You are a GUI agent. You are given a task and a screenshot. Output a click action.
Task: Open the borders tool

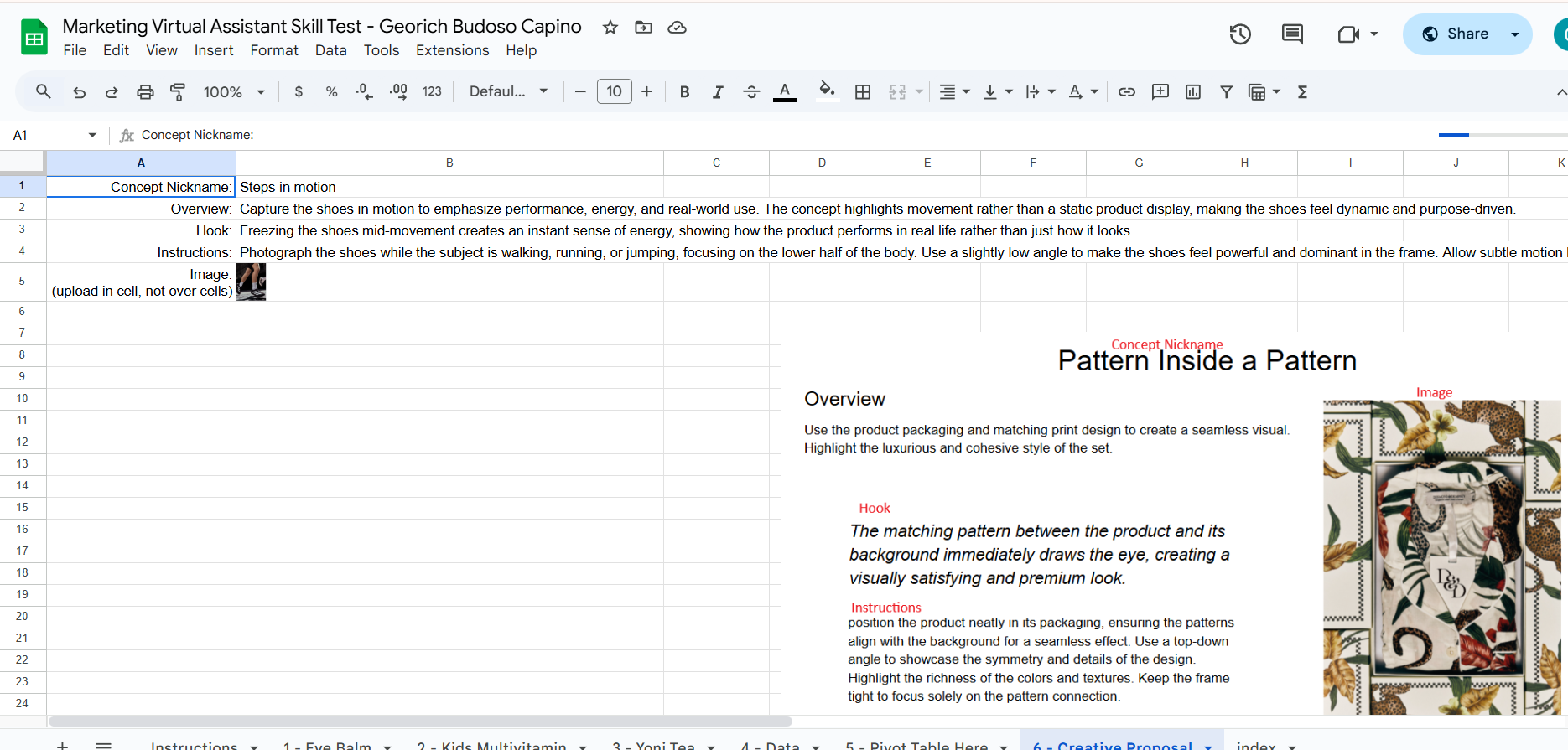[862, 92]
